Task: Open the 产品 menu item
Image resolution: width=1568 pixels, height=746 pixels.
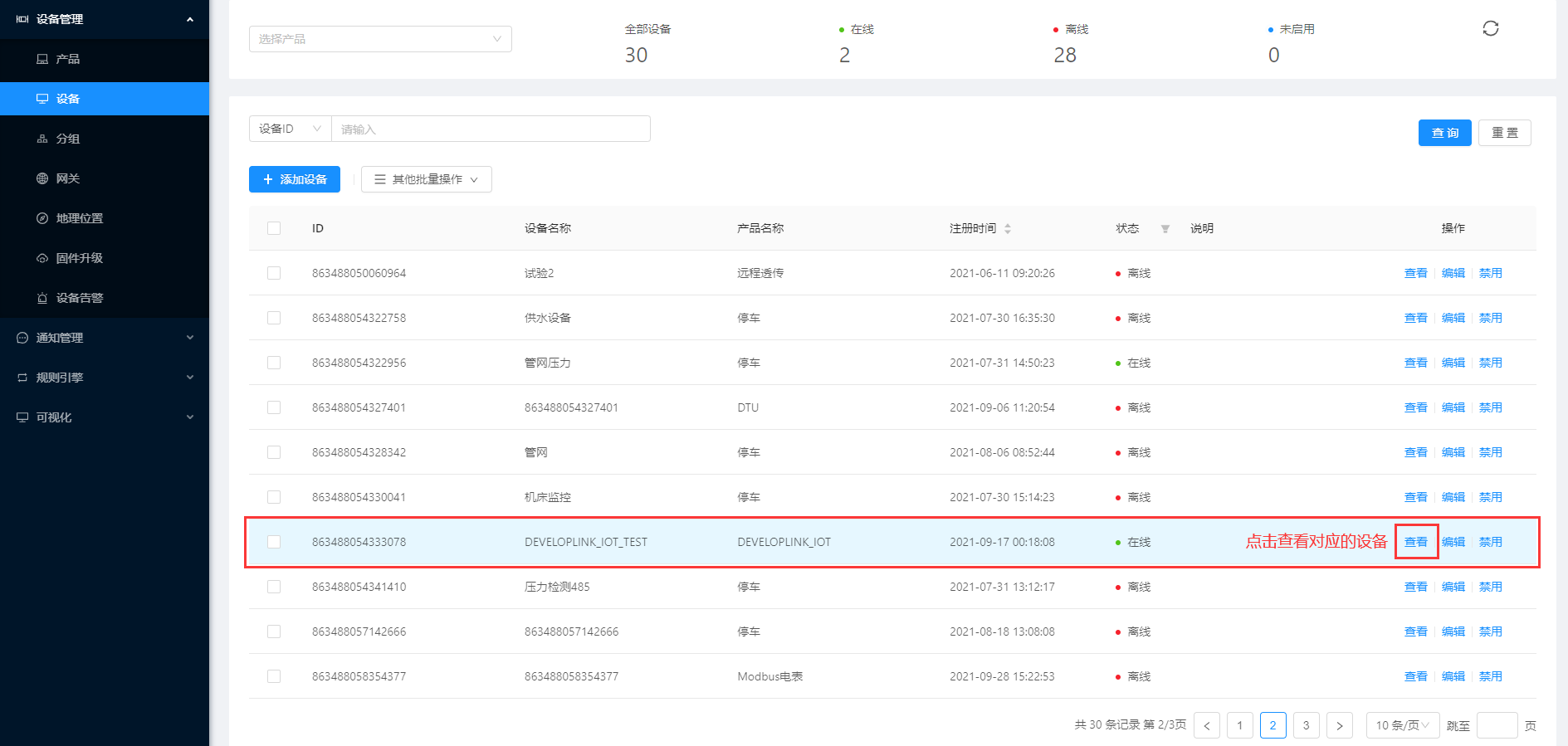Action: tap(105, 59)
